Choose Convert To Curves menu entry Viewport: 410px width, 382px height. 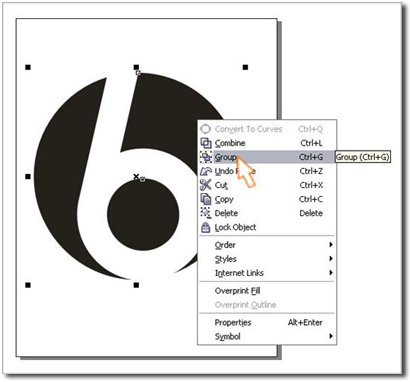pos(267,129)
